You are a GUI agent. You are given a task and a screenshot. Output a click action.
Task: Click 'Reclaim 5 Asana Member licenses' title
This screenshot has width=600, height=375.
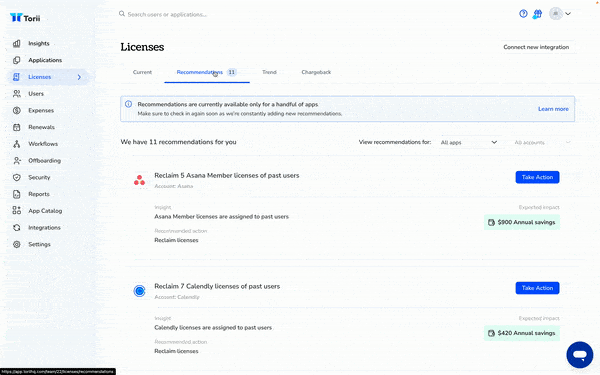coord(227,175)
